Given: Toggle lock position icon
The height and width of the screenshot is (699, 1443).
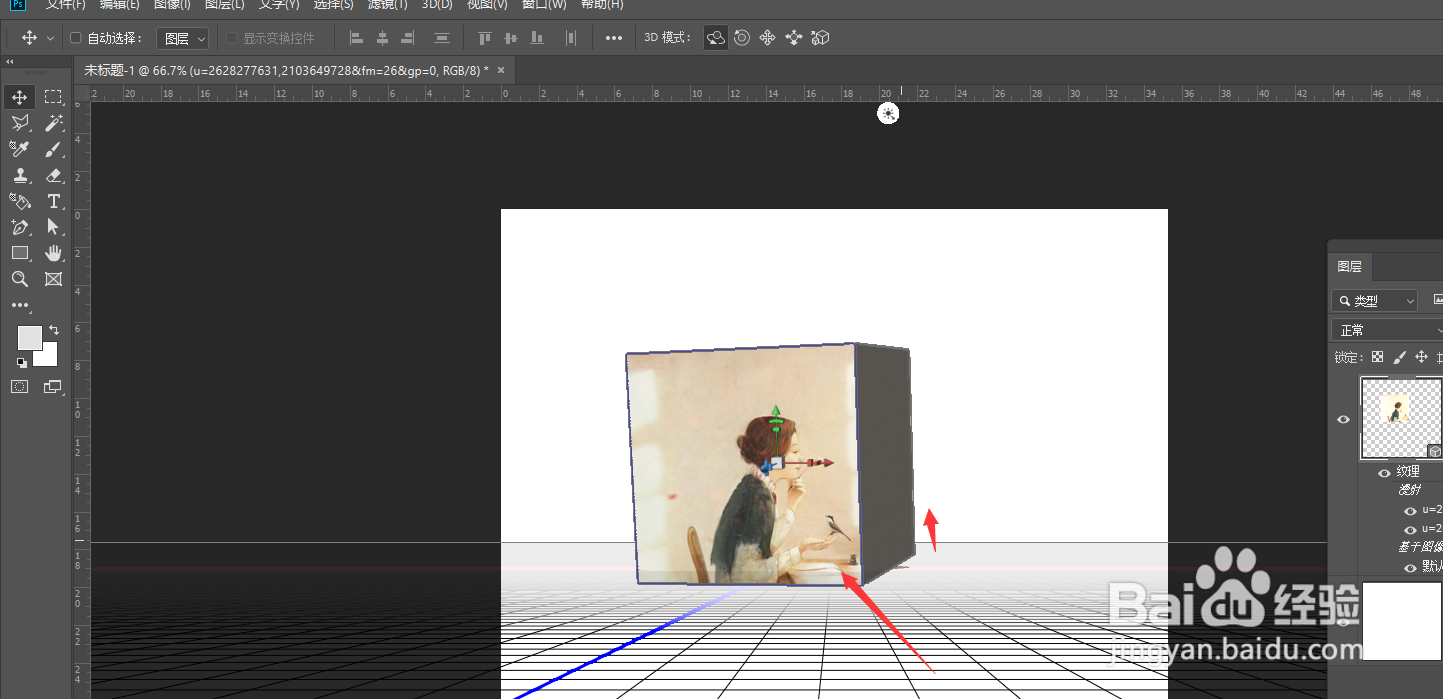Looking at the screenshot, I should tap(1422, 357).
